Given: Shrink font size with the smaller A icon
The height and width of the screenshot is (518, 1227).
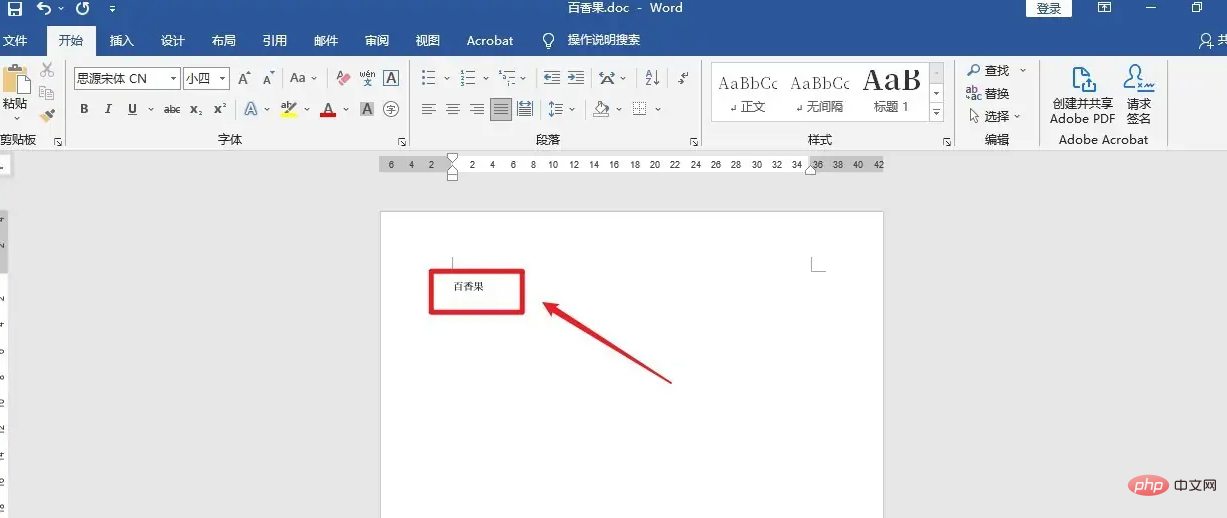Looking at the screenshot, I should pyautogui.click(x=268, y=78).
